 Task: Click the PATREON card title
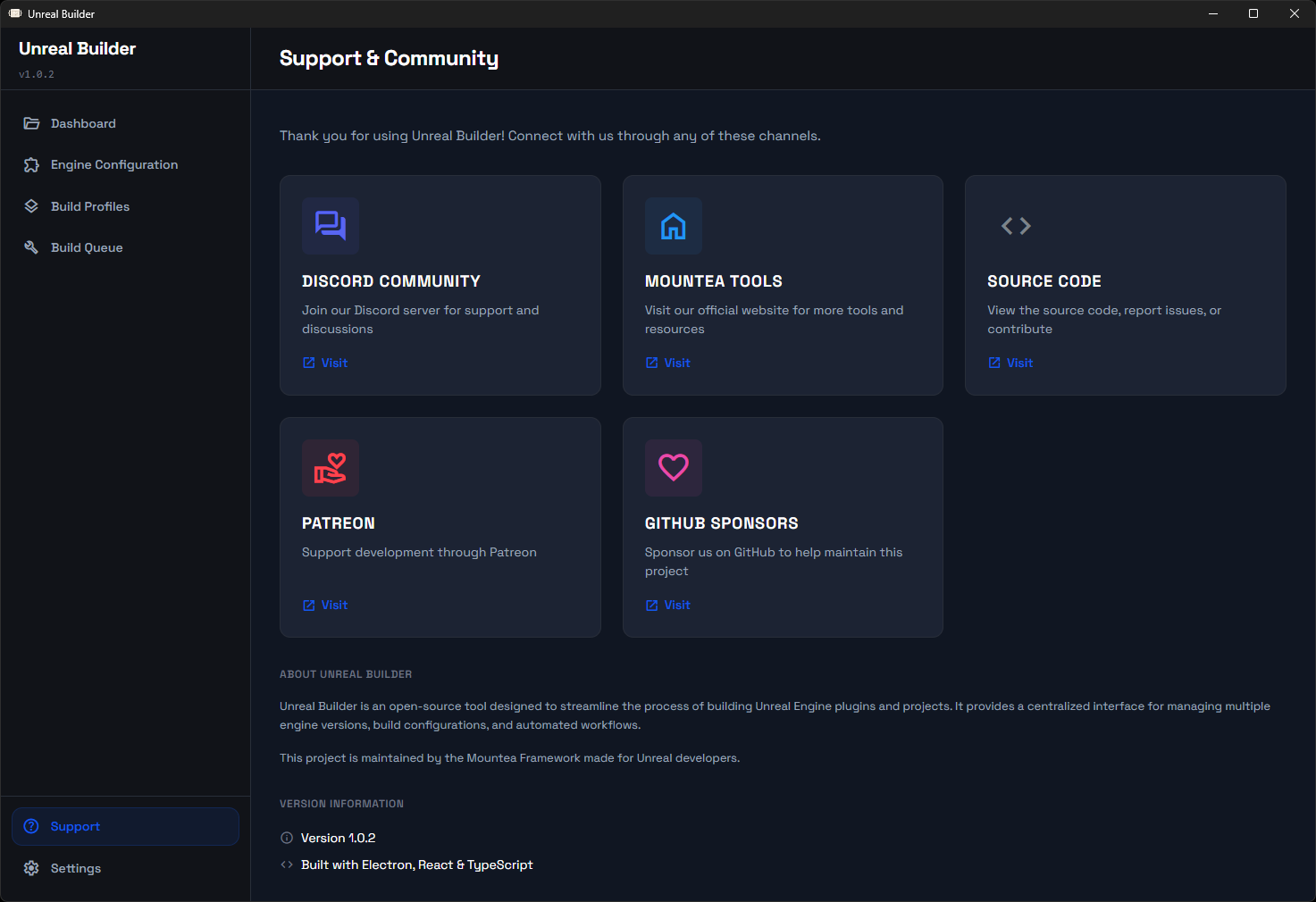point(339,523)
